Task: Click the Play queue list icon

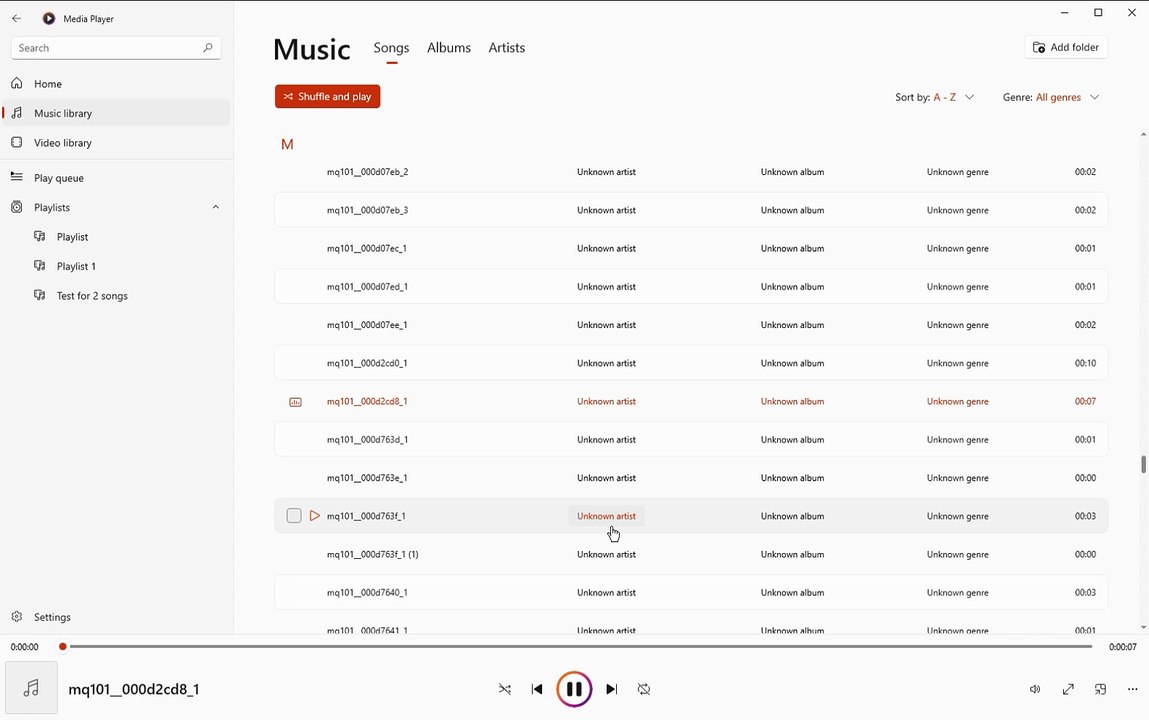Action: click(x=17, y=177)
